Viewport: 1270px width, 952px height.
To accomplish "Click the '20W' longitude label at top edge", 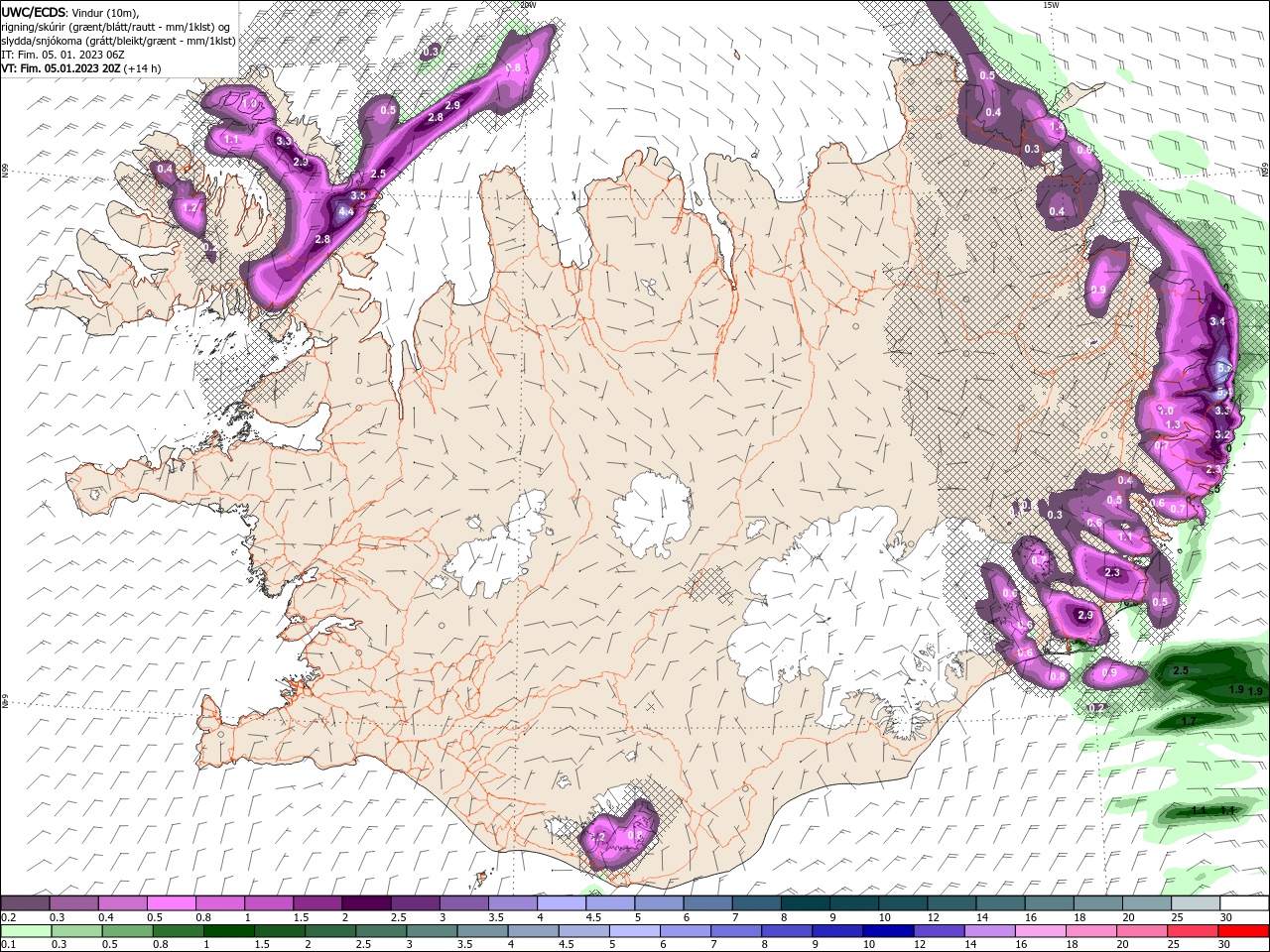I will click(x=528, y=5).
